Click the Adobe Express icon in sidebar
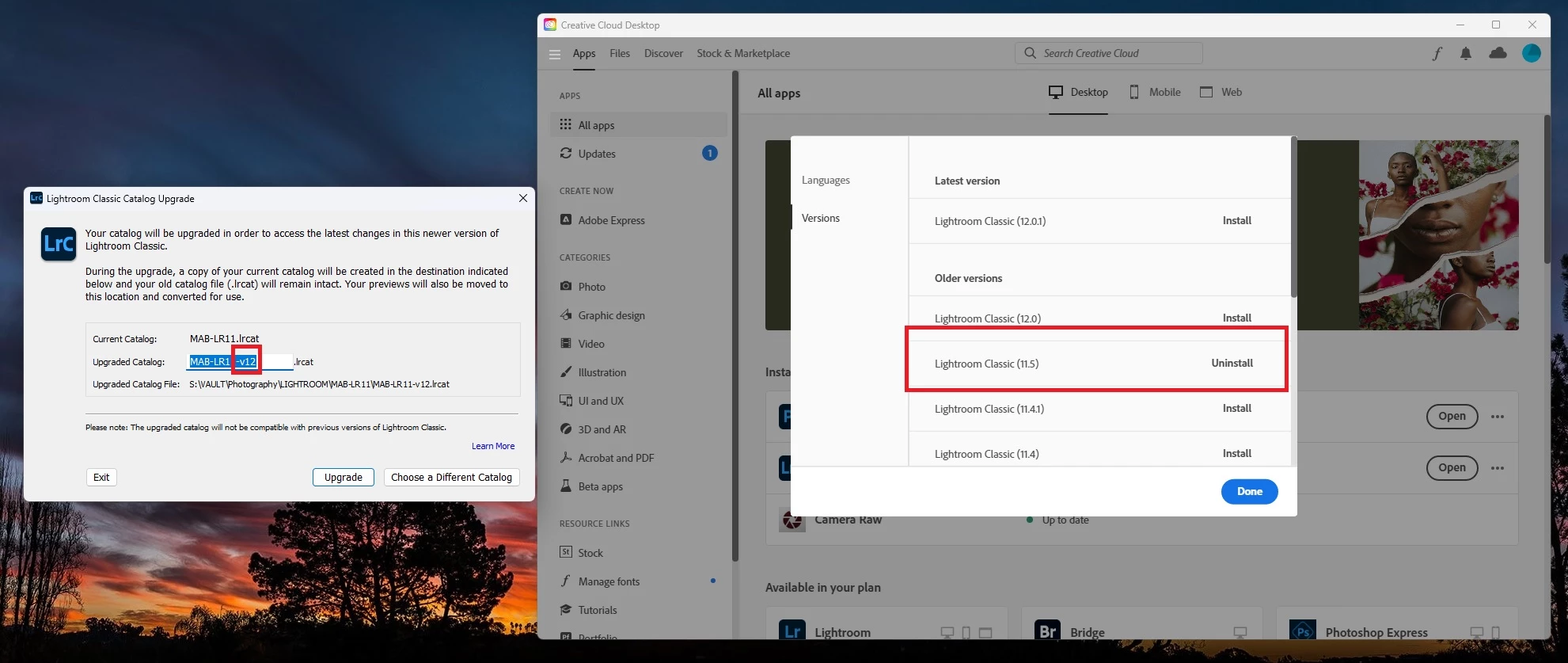This screenshot has width=1568, height=663. pos(566,219)
